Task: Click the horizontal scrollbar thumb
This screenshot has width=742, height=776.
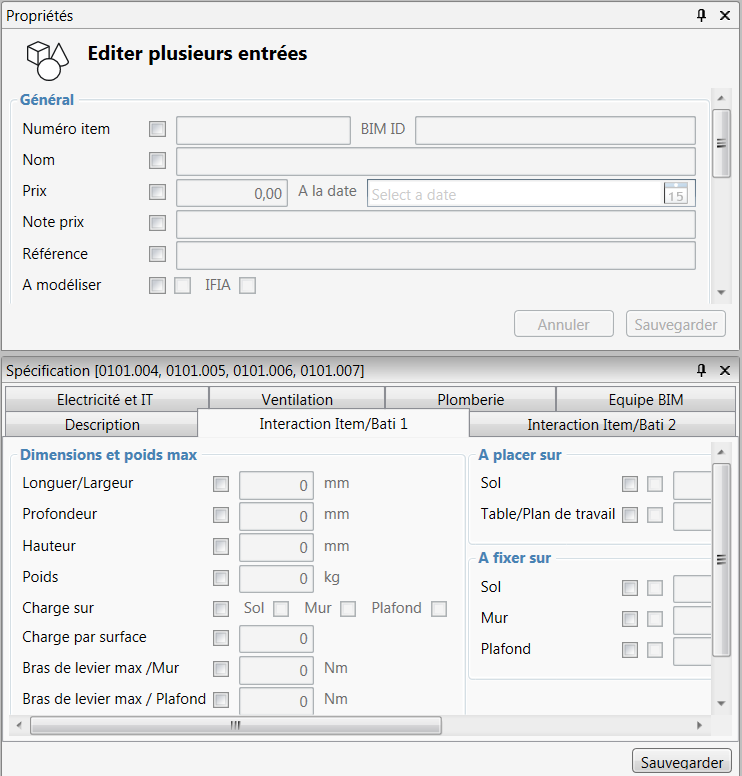Action: [236, 726]
